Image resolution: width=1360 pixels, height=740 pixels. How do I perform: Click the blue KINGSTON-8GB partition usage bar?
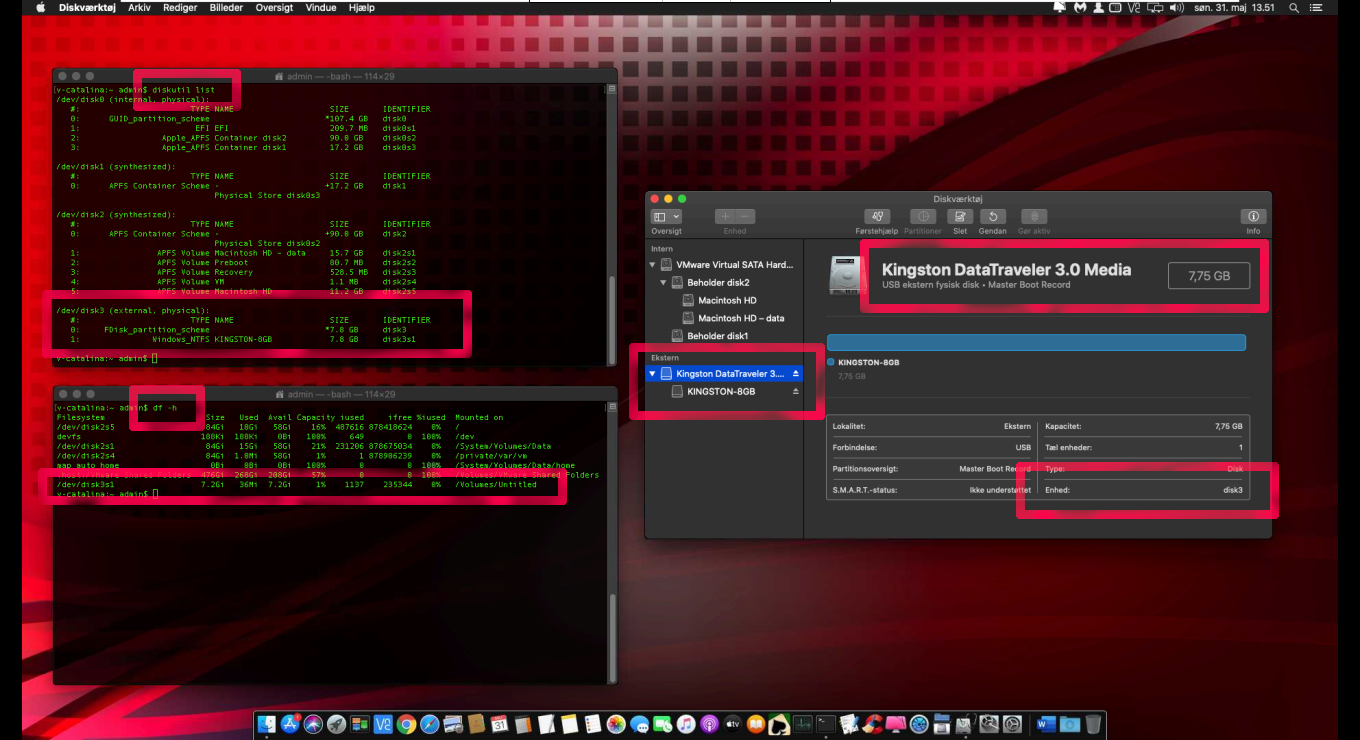tap(1036, 342)
